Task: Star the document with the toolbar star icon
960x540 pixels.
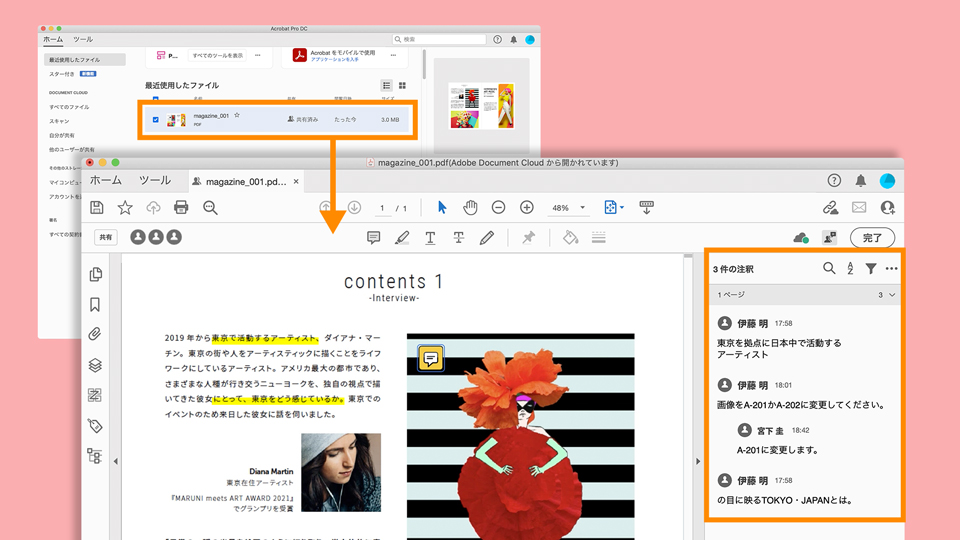Action: [x=125, y=208]
